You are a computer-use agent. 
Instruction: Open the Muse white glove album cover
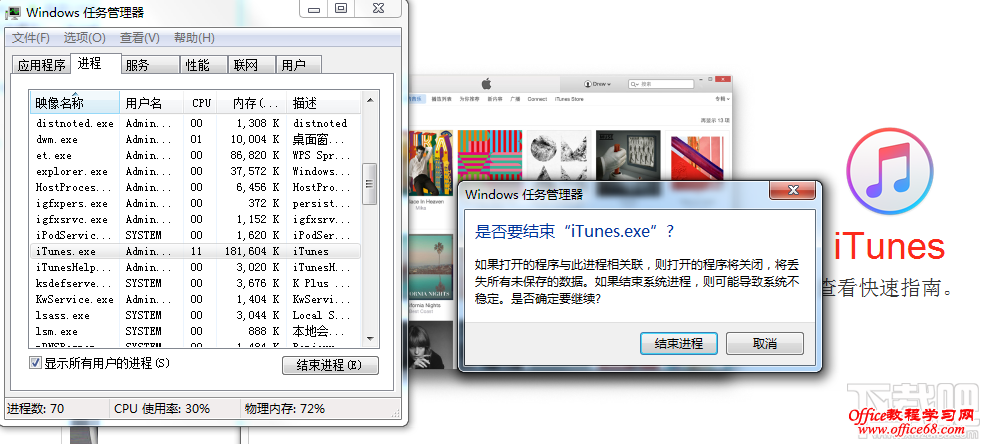(628, 156)
